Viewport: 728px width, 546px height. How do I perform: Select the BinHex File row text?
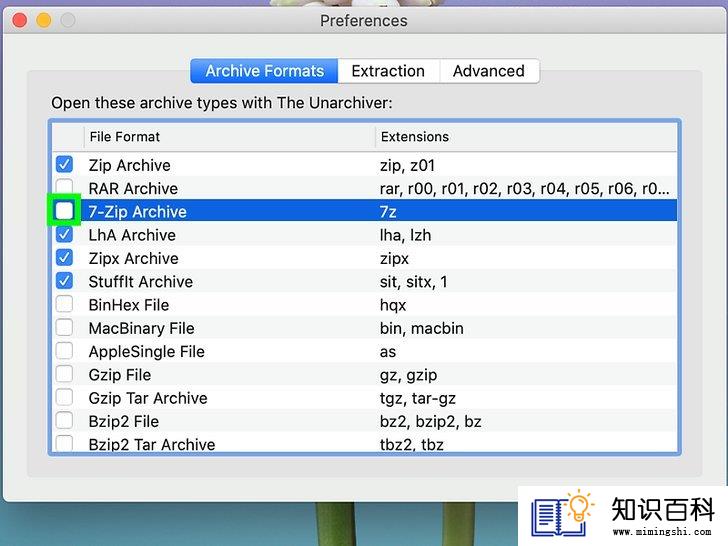tap(129, 305)
